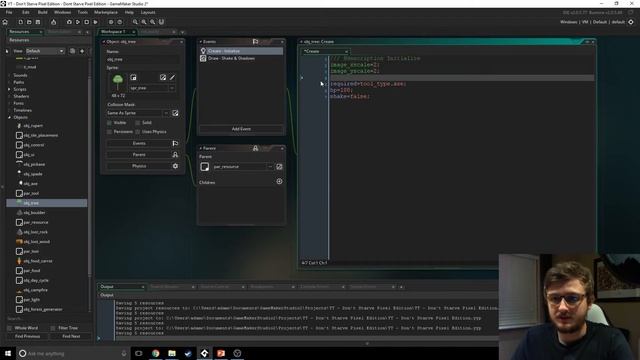Reset the workspace zoom level
The height and width of the screenshot is (360, 640).
coord(144,22)
